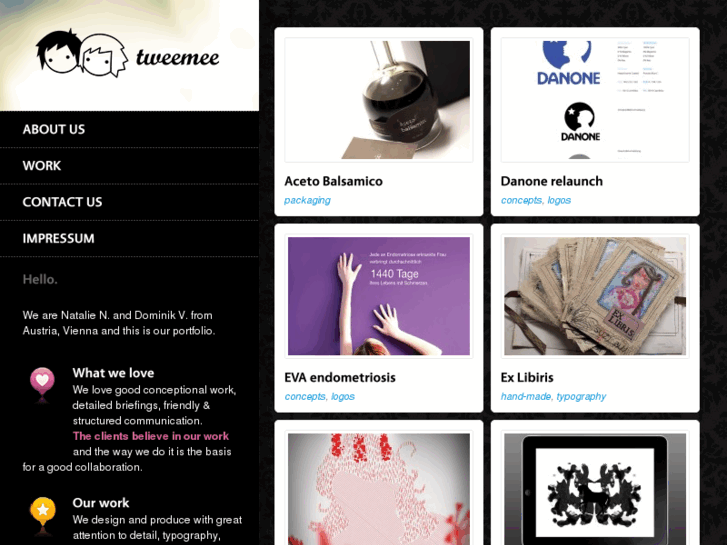This screenshot has width=727, height=545.
Task: Click the tweemee wordmark text
Action: [x=178, y=58]
